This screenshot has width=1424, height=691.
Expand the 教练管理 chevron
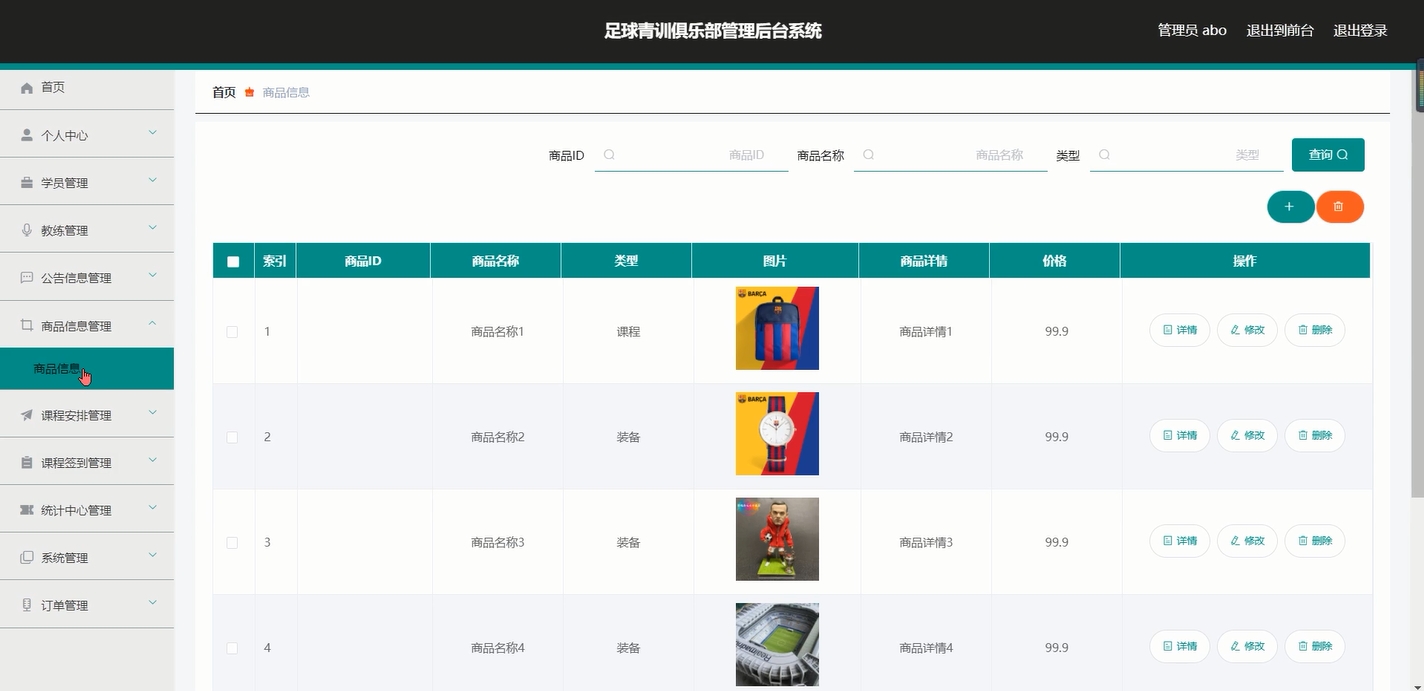[152, 228]
